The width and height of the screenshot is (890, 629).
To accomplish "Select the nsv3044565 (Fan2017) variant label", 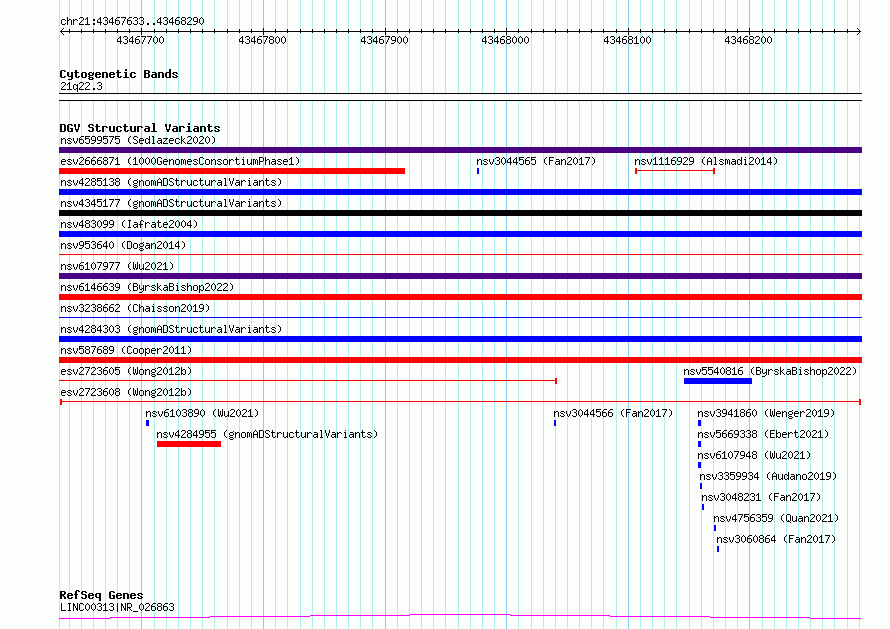I will [x=536, y=161].
